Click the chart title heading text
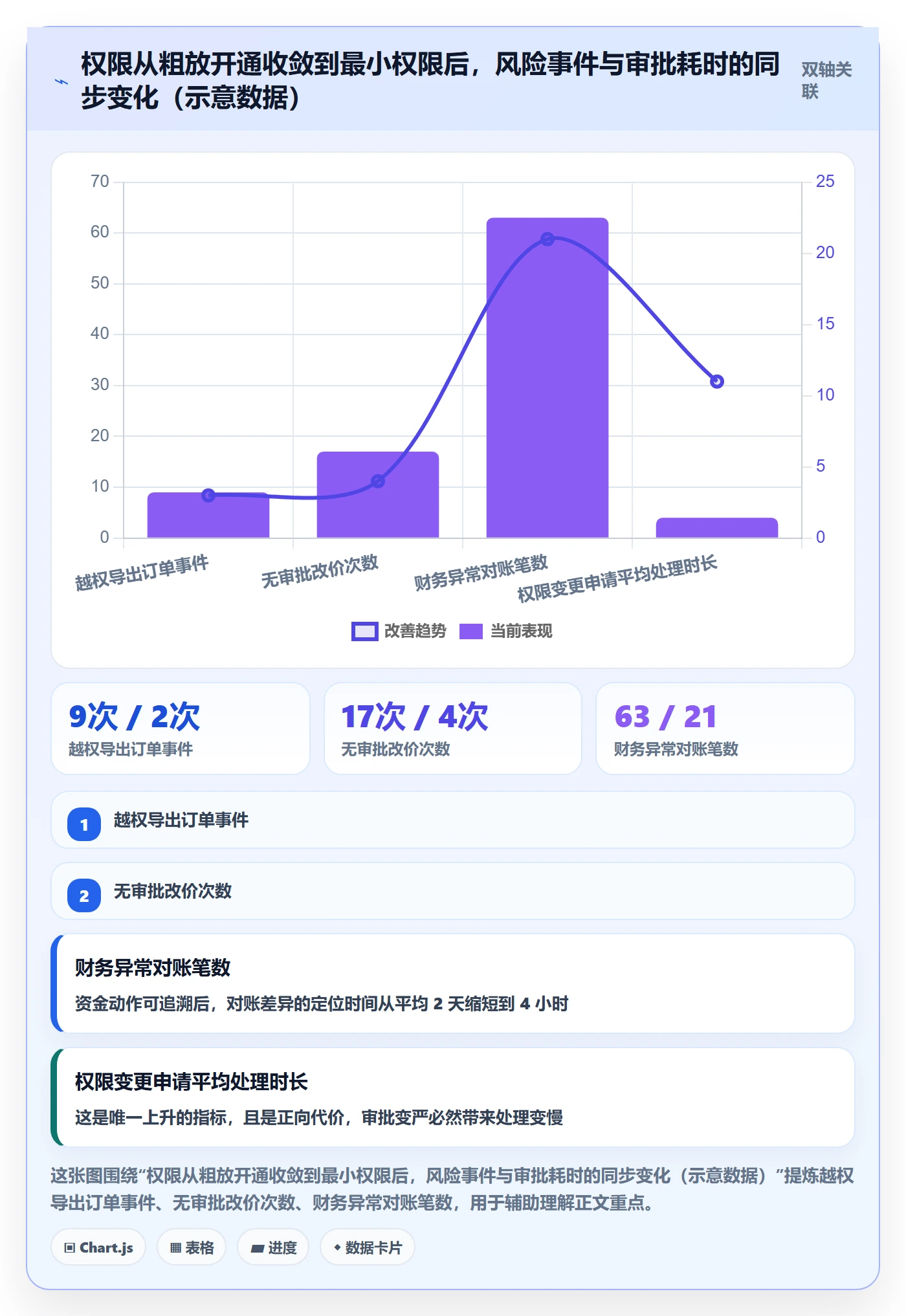Viewport: 906px width, 1316px height. click(x=430, y=81)
